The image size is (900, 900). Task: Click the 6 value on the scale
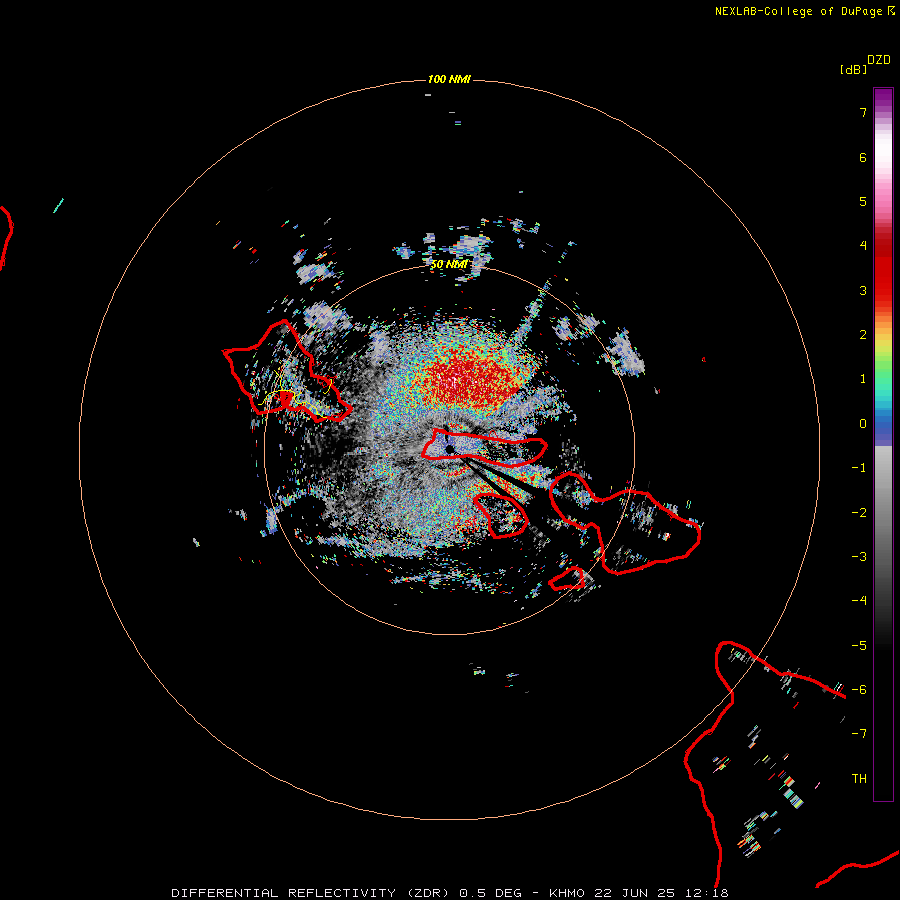pyautogui.click(x=863, y=157)
